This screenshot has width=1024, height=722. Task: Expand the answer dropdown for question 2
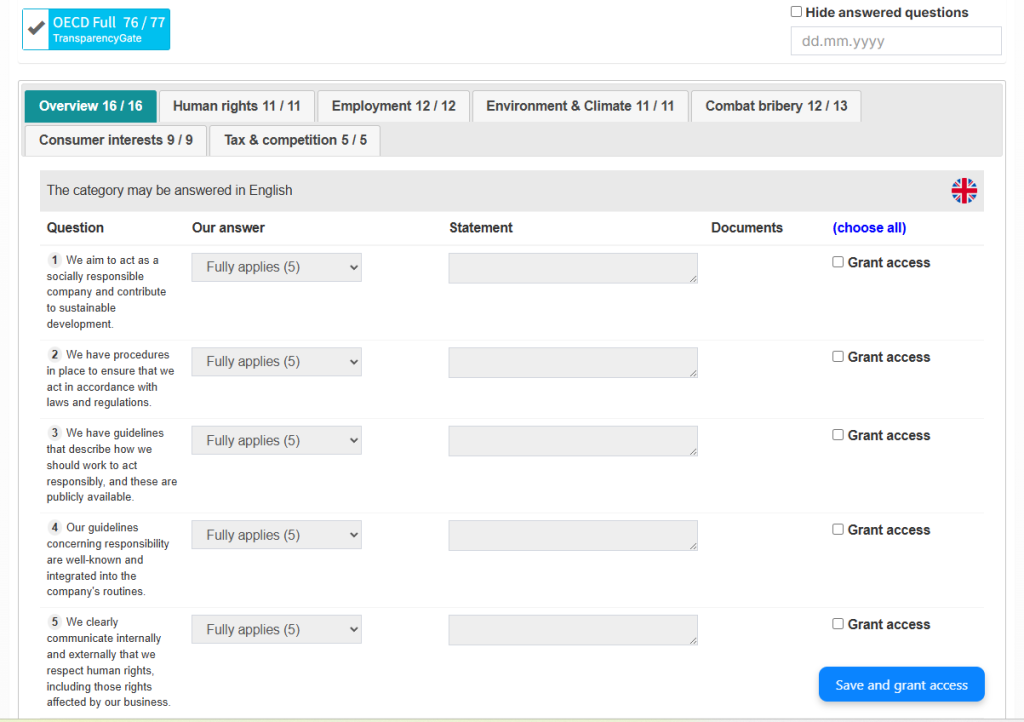[x=276, y=362]
